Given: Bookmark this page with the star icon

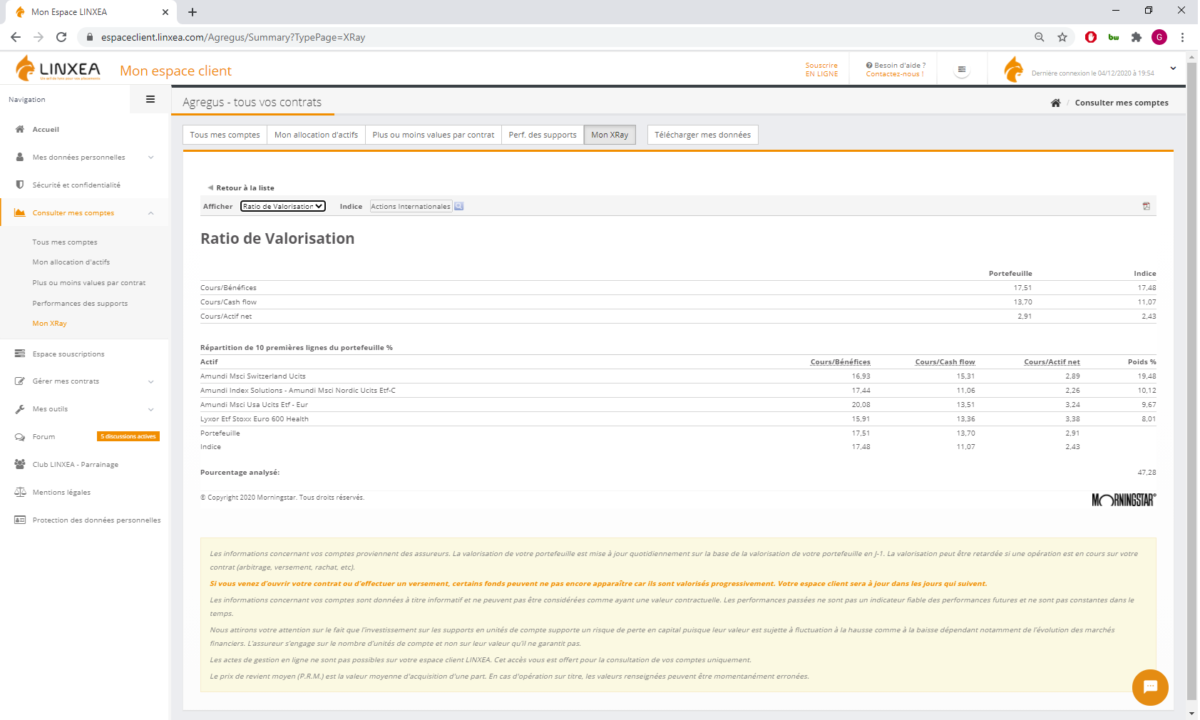Looking at the screenshot, I should pyautogui.click(x=1062, y=37).
